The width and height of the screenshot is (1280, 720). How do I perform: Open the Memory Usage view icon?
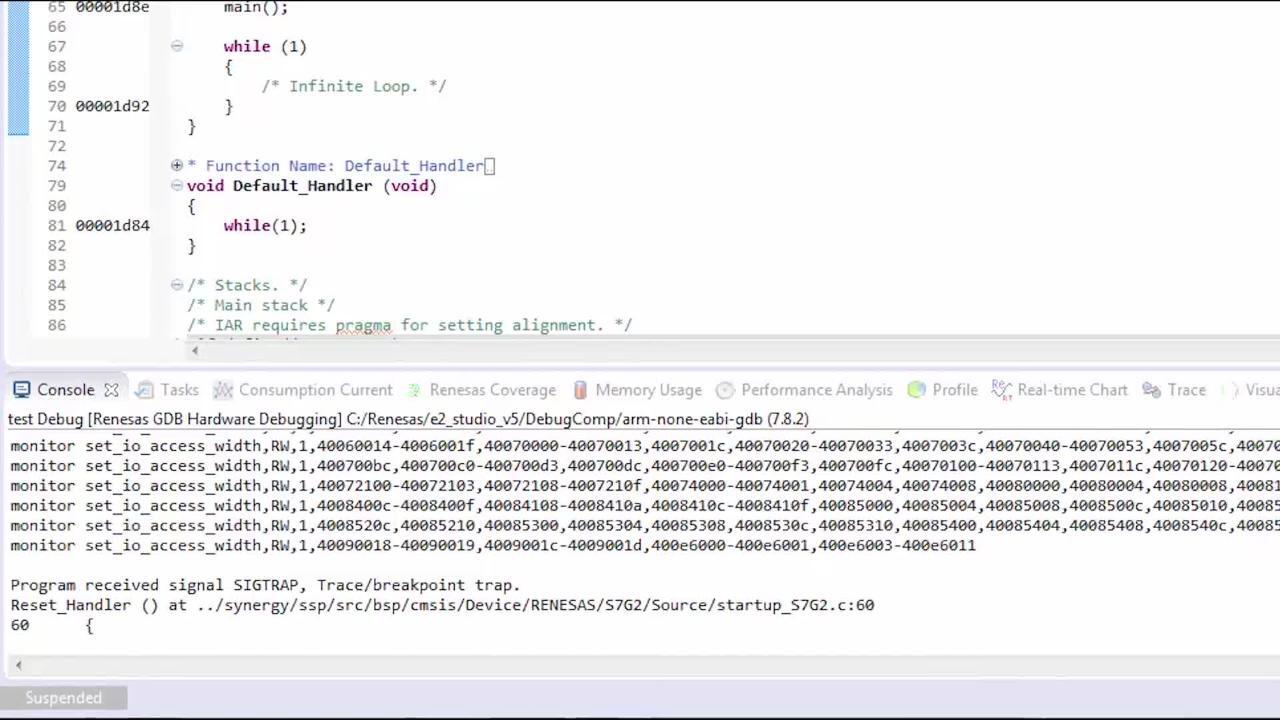(x=580, y=390)
